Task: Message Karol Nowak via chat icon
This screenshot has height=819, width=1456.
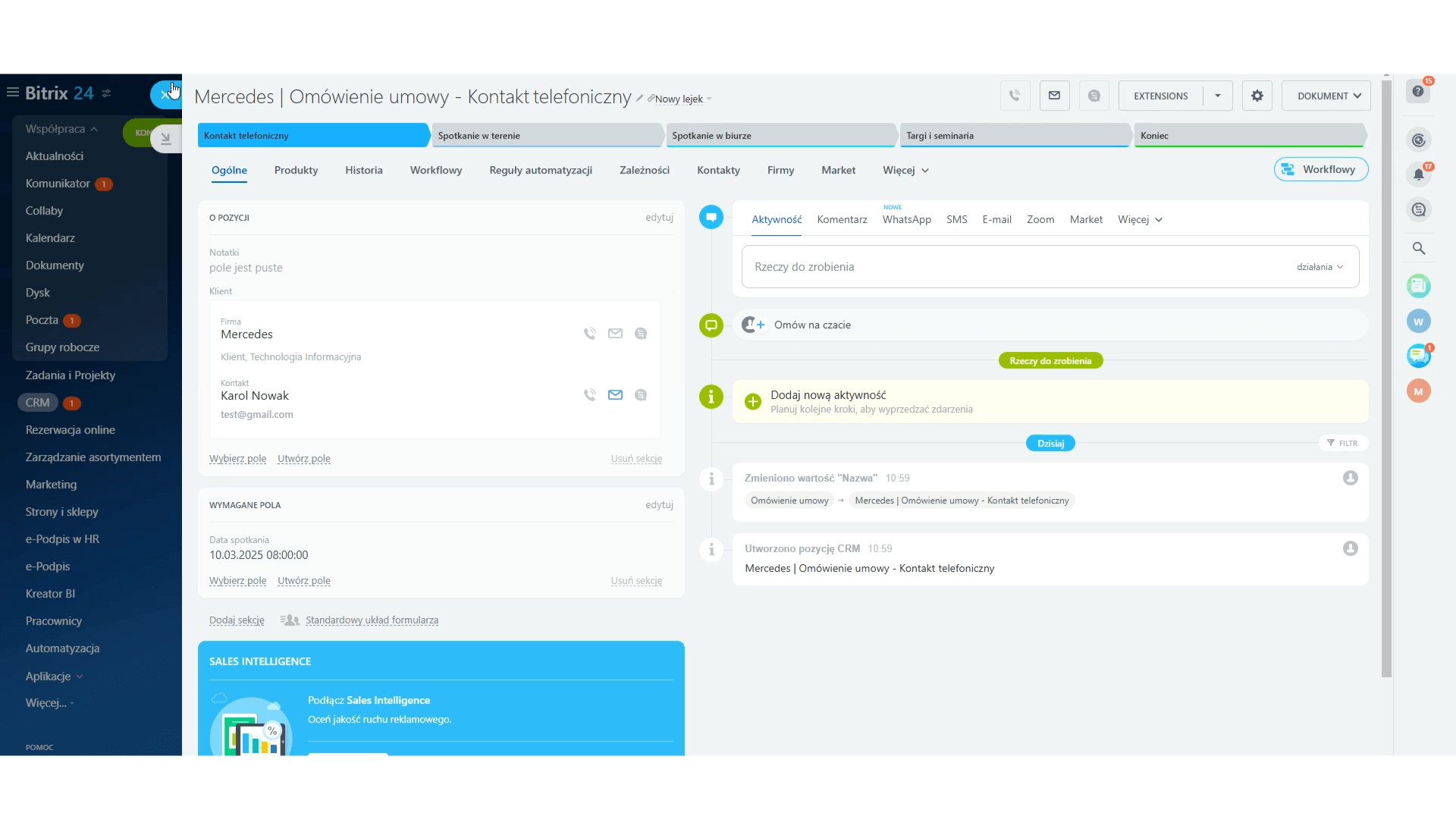Action: click(641, 395)
